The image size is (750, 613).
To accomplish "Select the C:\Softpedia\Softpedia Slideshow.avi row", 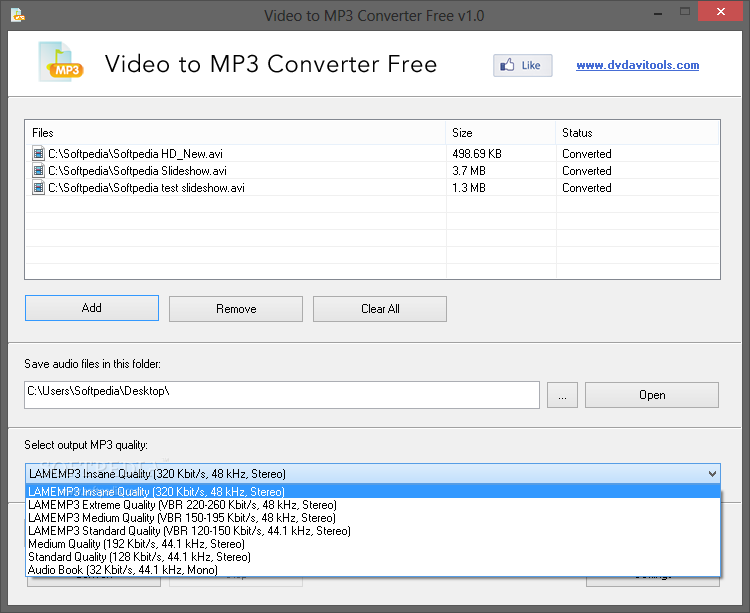I will [x=372, y=171].
